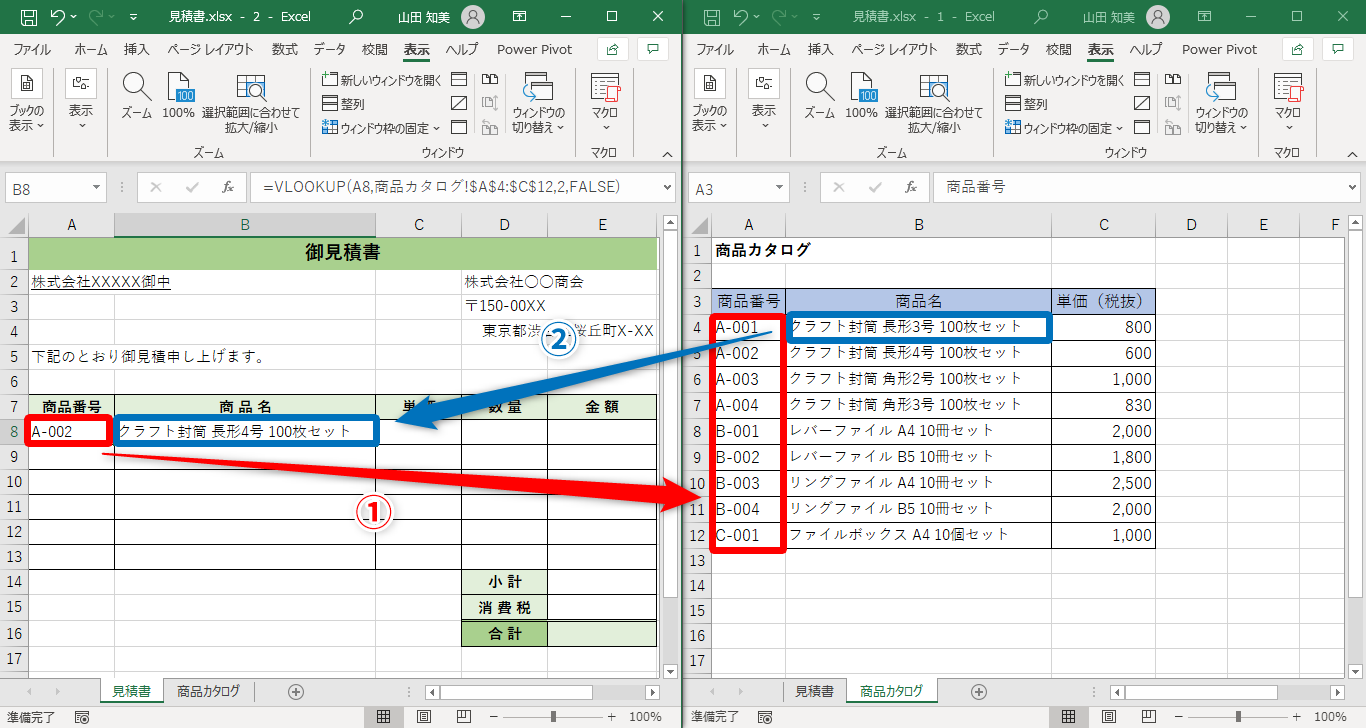Viewport: 1366px width, 728px height.
Task: Toggle View Side by Side in the left ribbon
Action: [x=490, y=79]
